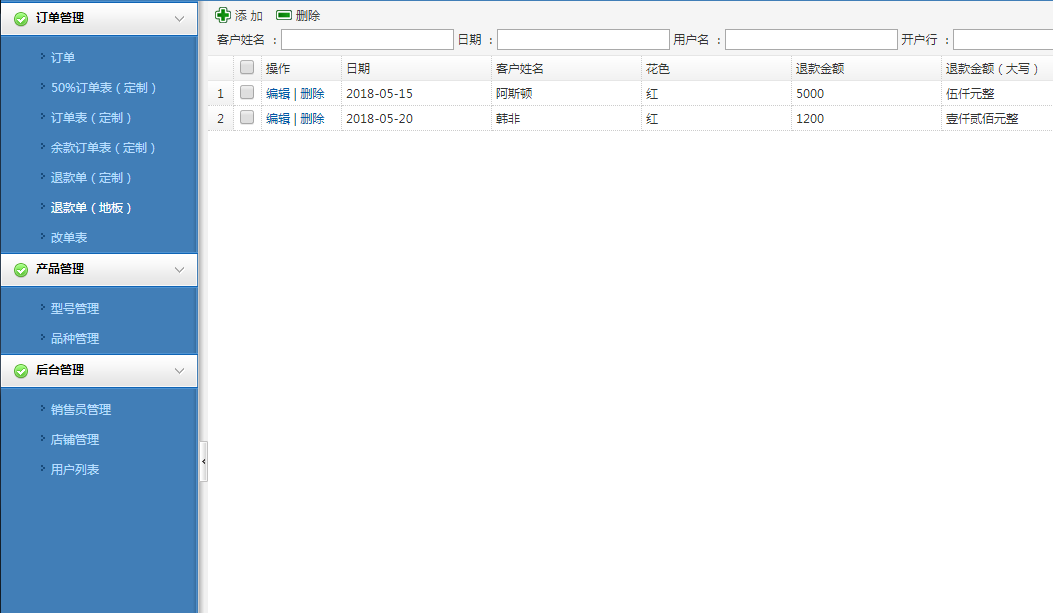
Task: Click the green minus 删除 toolbar icon
Action: (x=284, y=15)
